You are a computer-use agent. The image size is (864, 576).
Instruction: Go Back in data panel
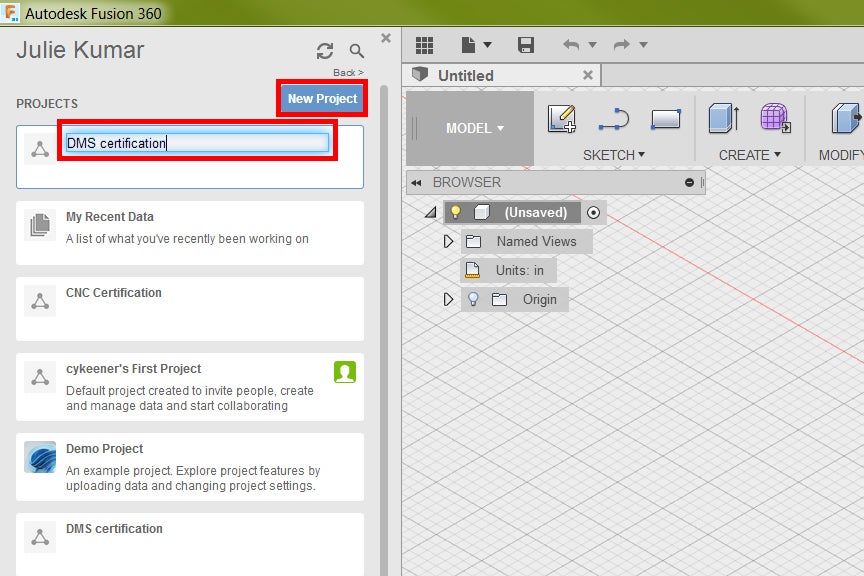pyautogui.click(x=348, y=73)
